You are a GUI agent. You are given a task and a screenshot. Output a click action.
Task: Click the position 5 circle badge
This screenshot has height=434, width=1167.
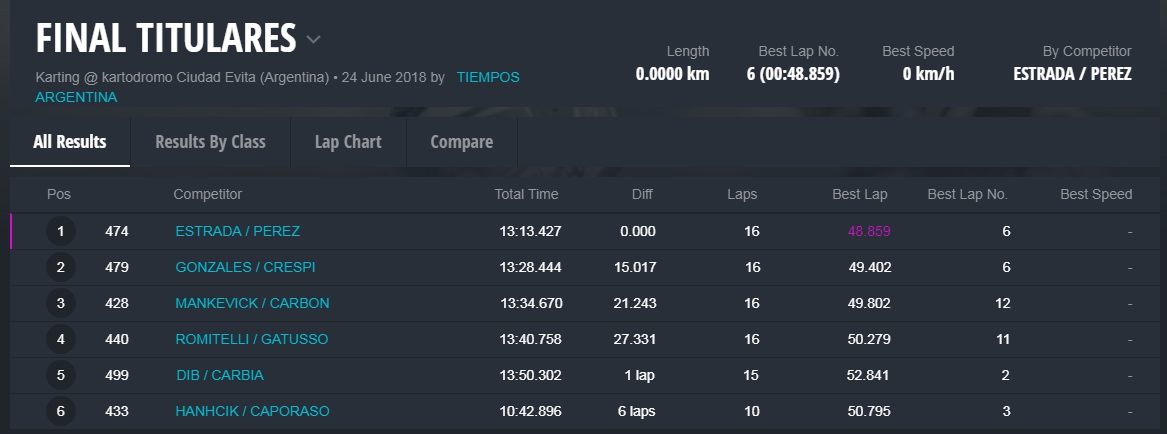click(x=61, y=376)
